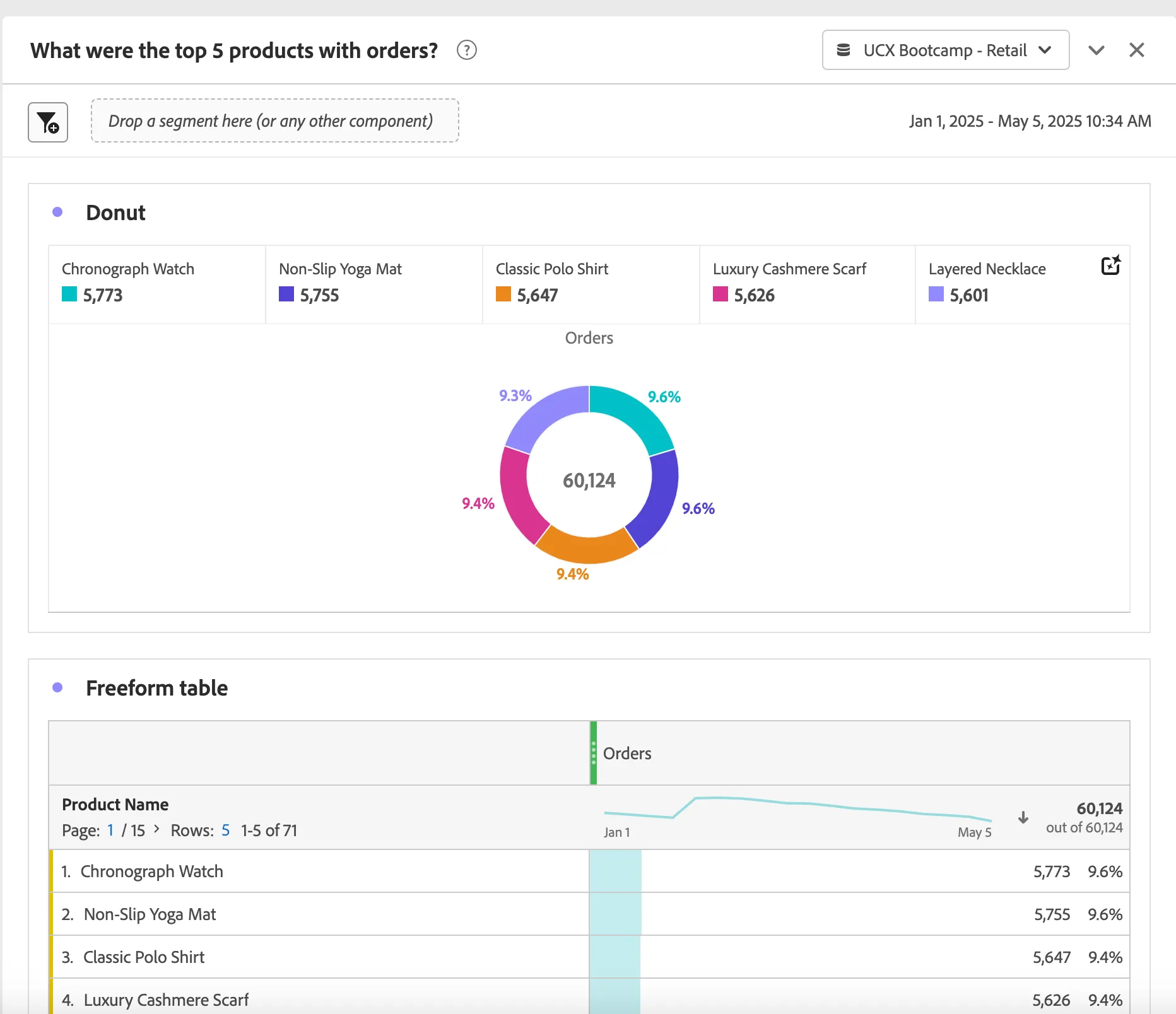
Task: Click the Donut visualization color dot
Action: (x=57, y=213)
